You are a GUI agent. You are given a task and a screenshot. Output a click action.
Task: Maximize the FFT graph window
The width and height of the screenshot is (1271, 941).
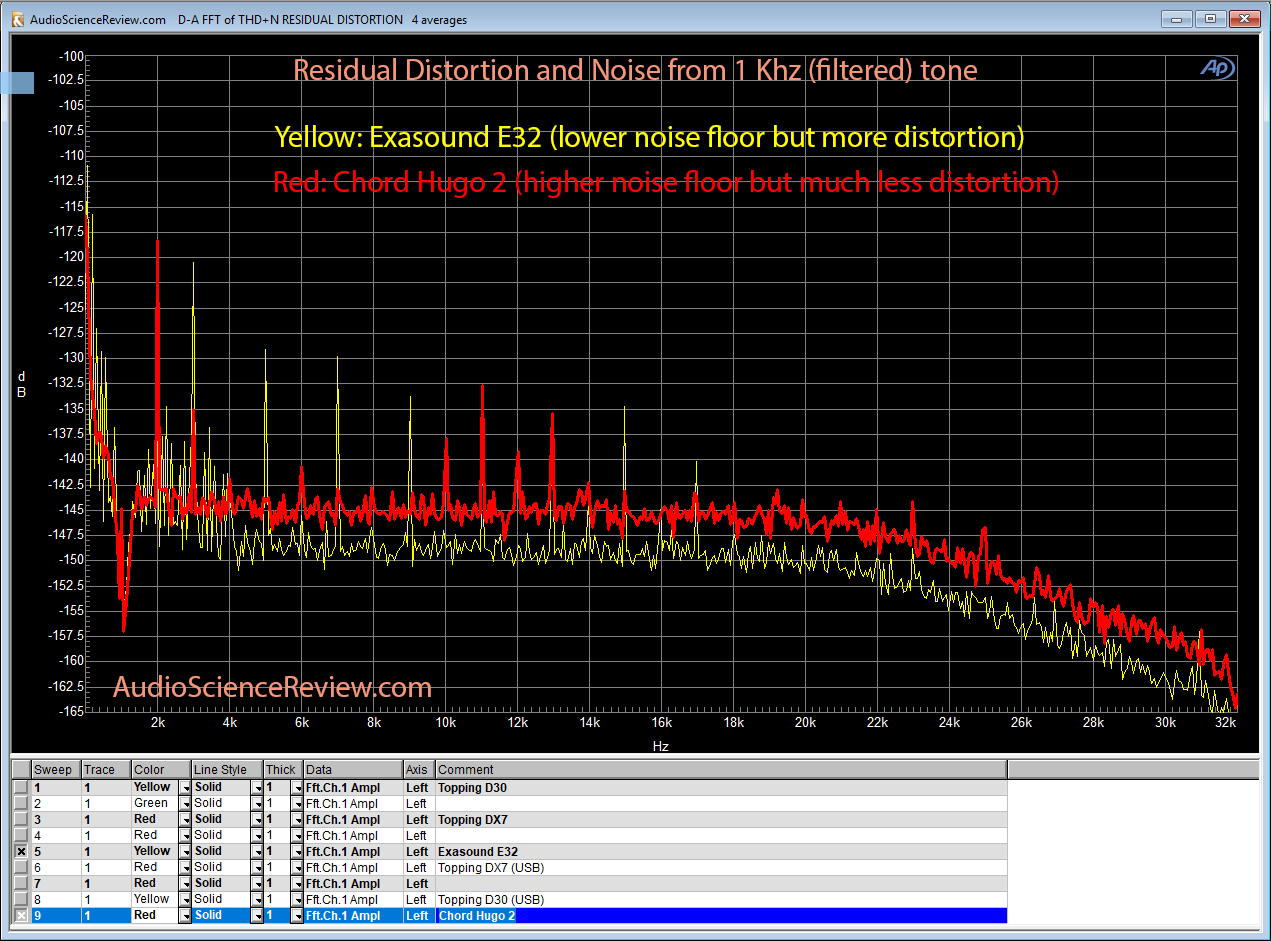click(1210, 19)
